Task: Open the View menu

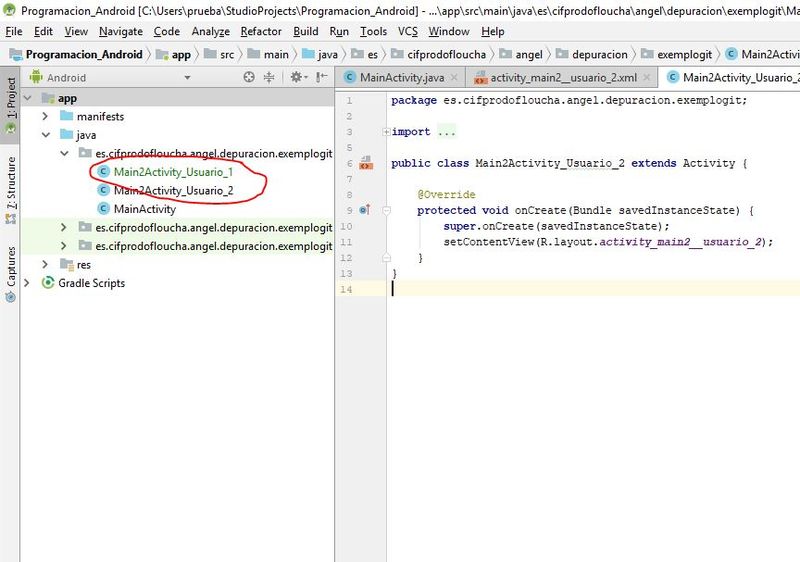Action: tap(76, 32)
